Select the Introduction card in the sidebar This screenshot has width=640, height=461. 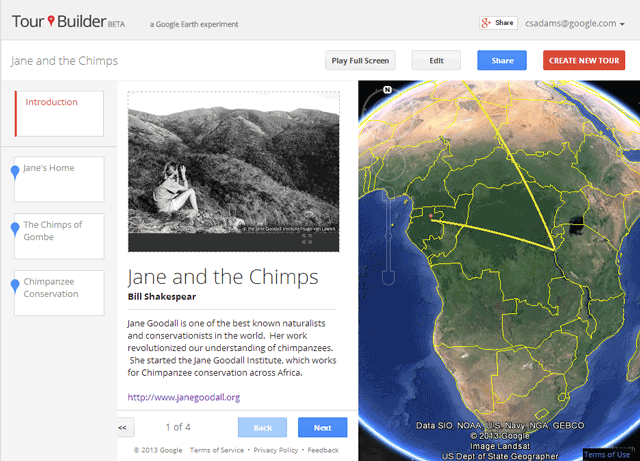click(59, 114)
